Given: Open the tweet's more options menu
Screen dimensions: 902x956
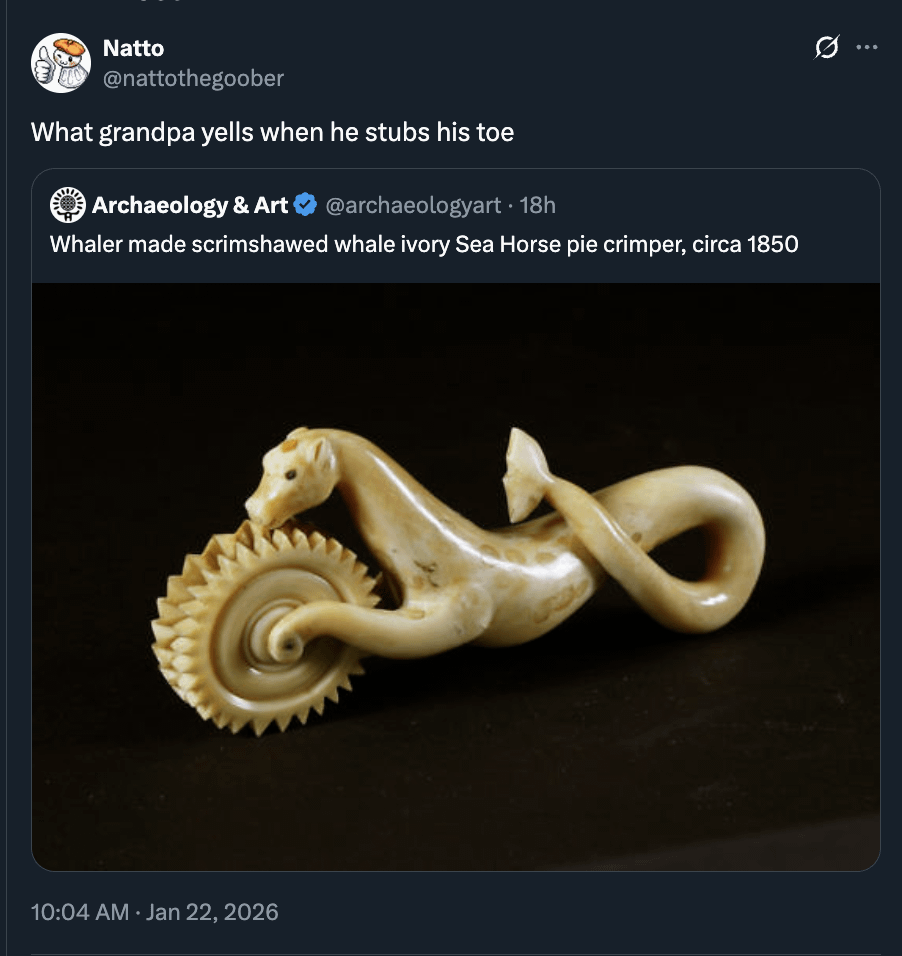Looking at the screenshot, I should 867,48.
